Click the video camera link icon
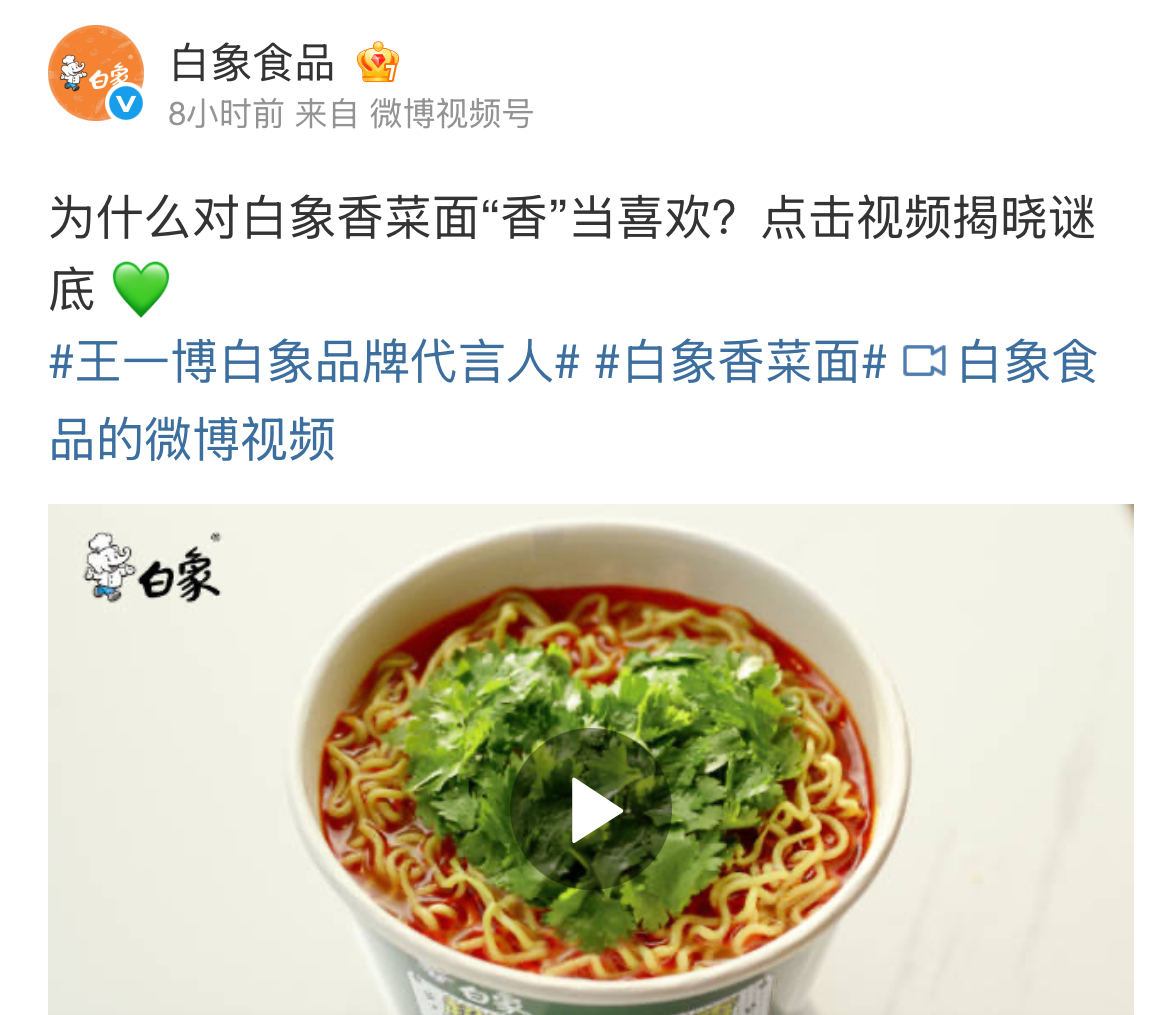The width and height of the screenshot is (1170, 1015). (924, 361)
